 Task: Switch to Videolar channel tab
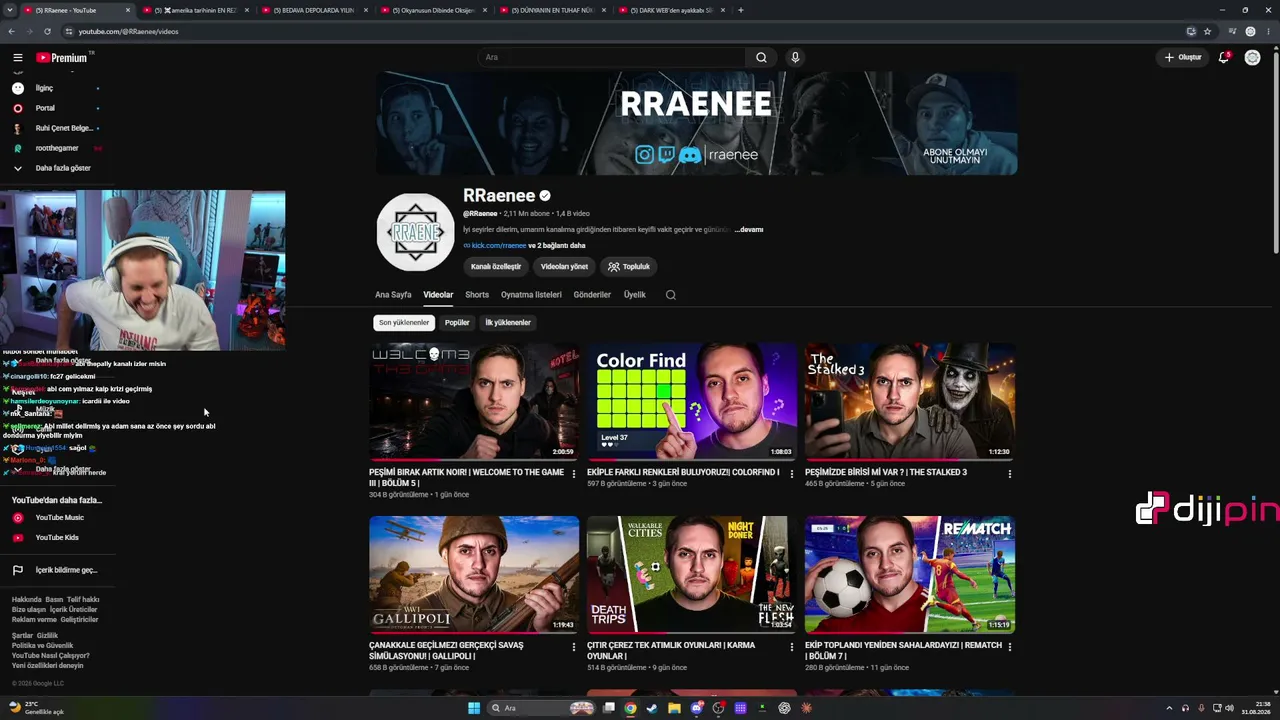[x=438, y=295]
